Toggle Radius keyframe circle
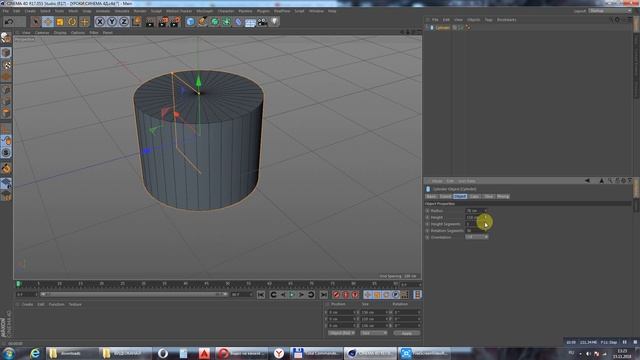 pyautogui.click(x=427, y=211)
